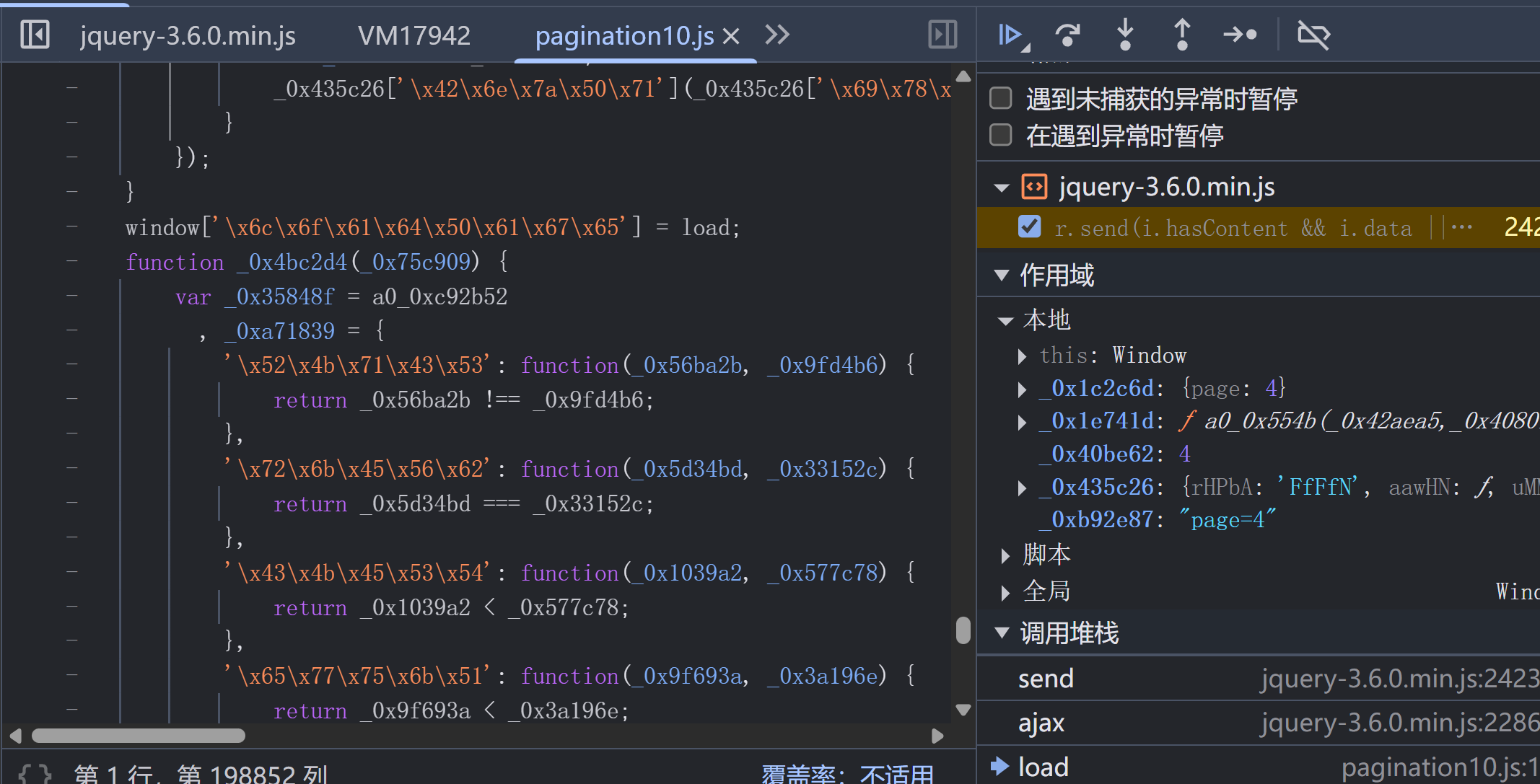
Task: Enable pause on caught exceptions
Action: [x=1001, y=135]
